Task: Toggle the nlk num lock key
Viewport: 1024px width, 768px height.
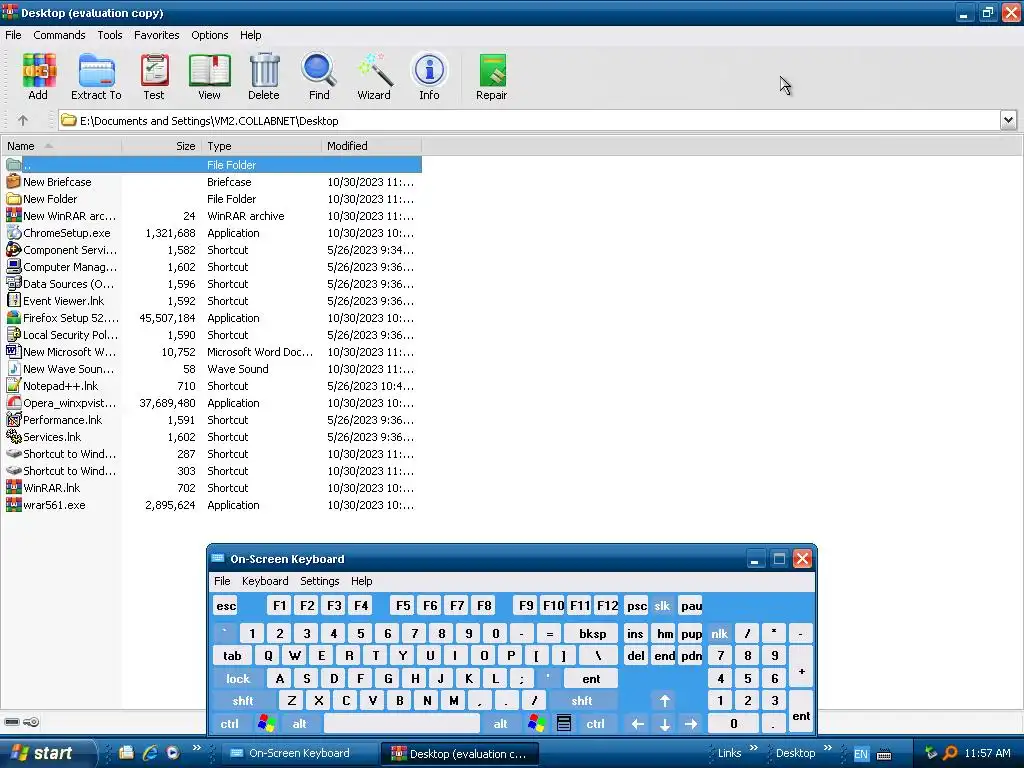Action: coord(720,633)
